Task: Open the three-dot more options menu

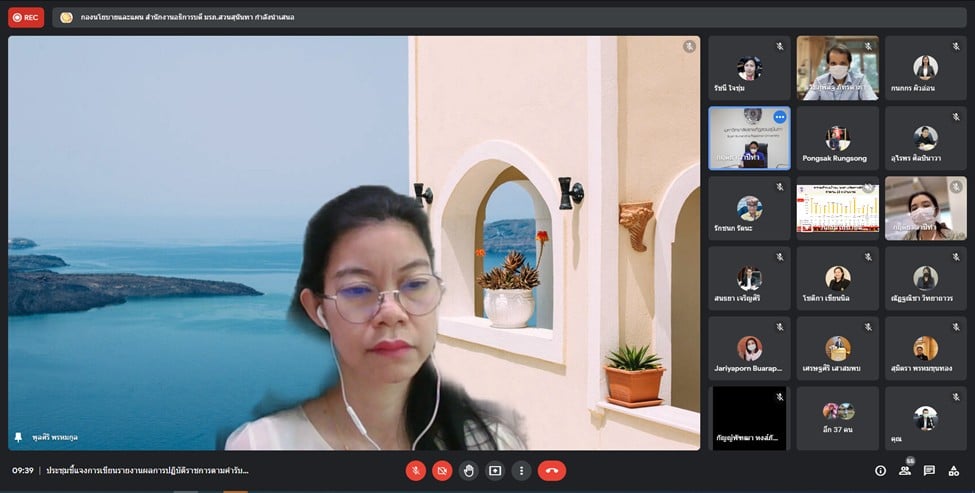Action: tap(521, 470)
